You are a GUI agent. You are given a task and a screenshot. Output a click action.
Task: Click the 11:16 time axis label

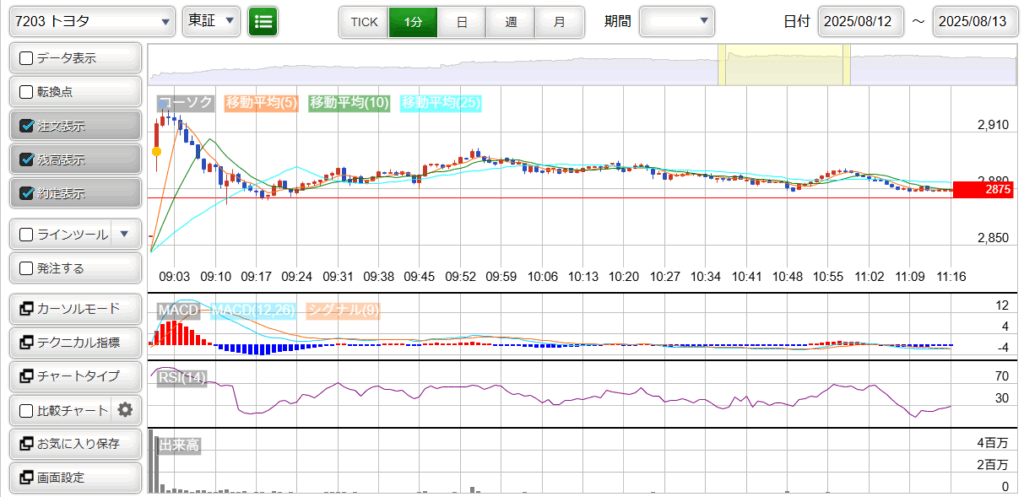(x=950, y=276)
